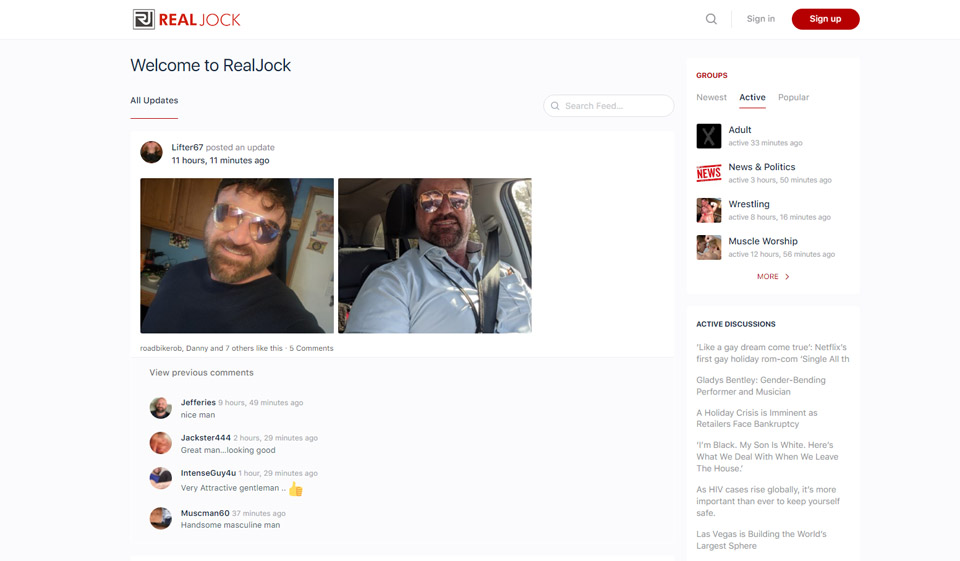Click Lifter67's profile avatar

click(151, 152)
